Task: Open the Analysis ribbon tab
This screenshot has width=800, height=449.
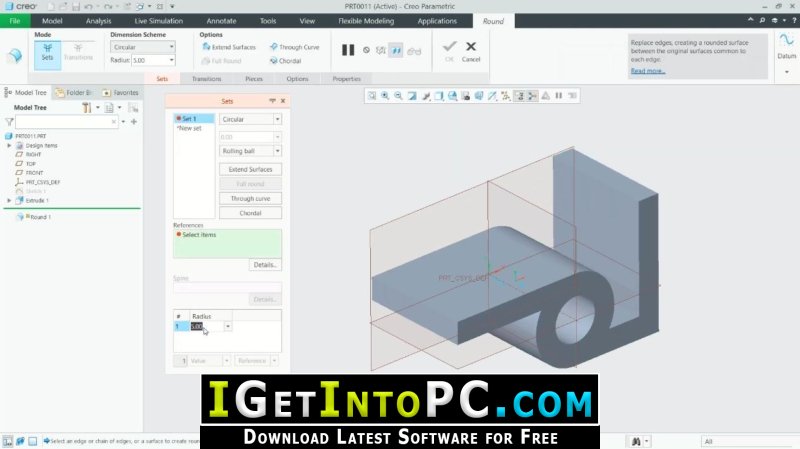Action: 98,21
